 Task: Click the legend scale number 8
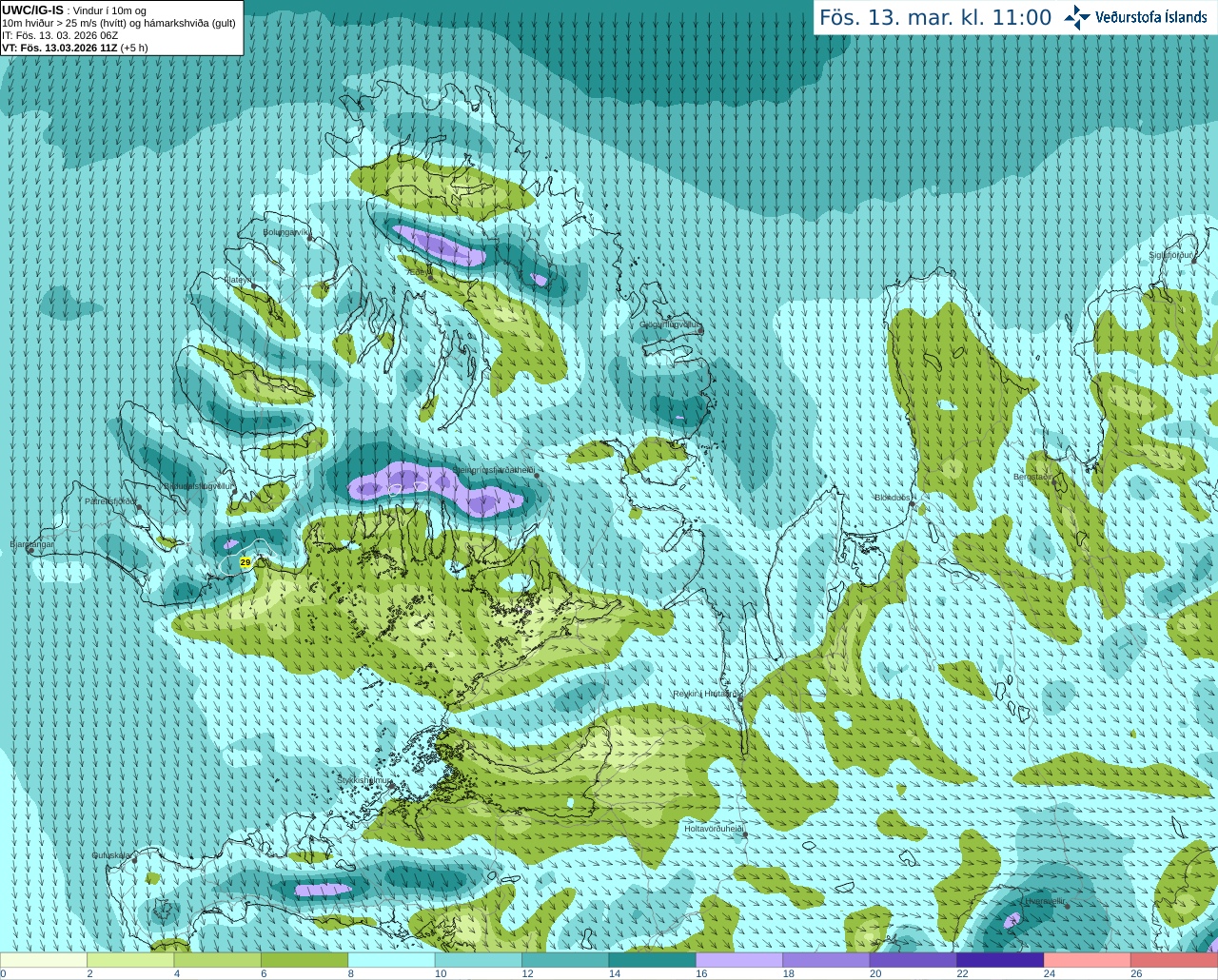[x=351, y=973]
